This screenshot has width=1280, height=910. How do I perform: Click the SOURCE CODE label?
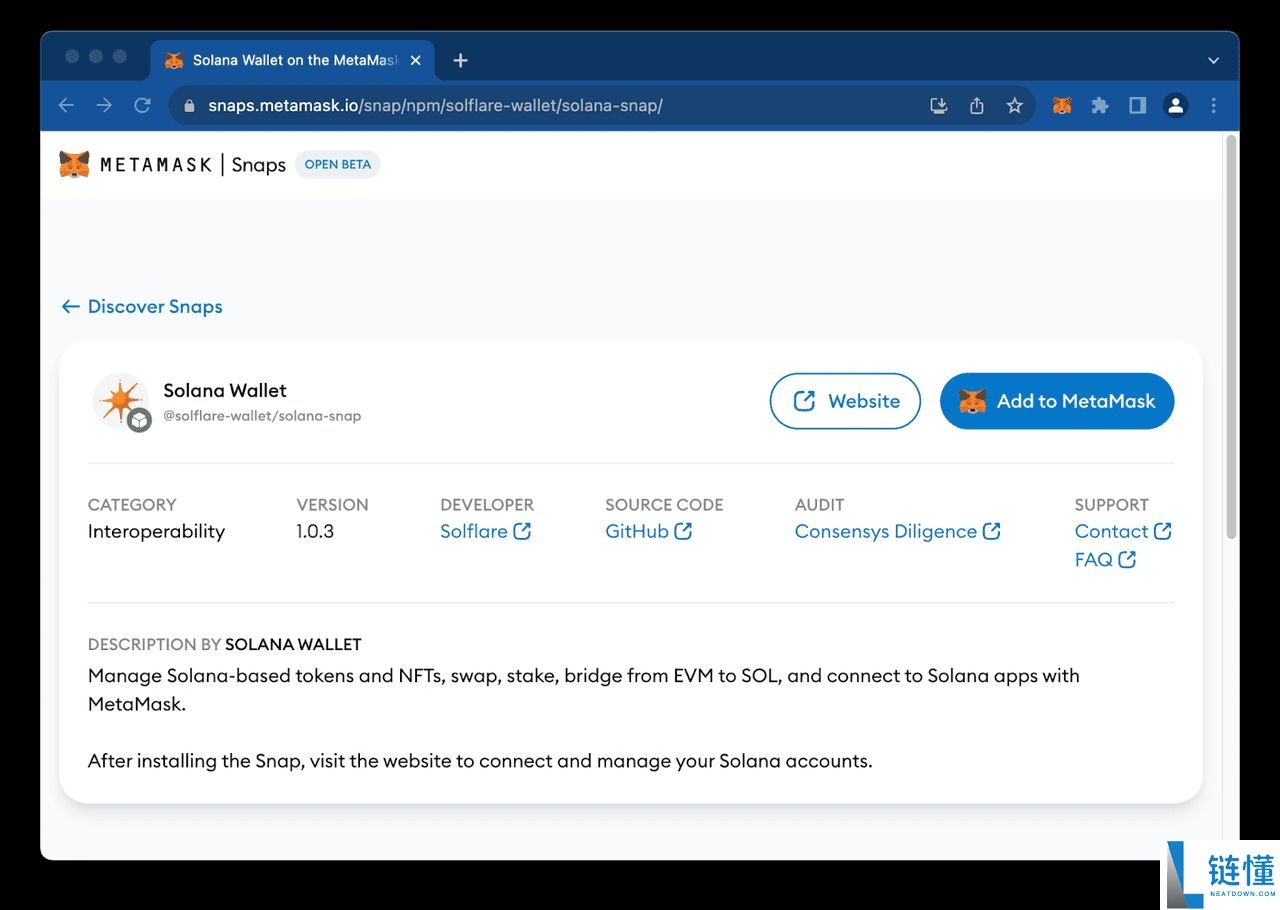pos(664,505)
